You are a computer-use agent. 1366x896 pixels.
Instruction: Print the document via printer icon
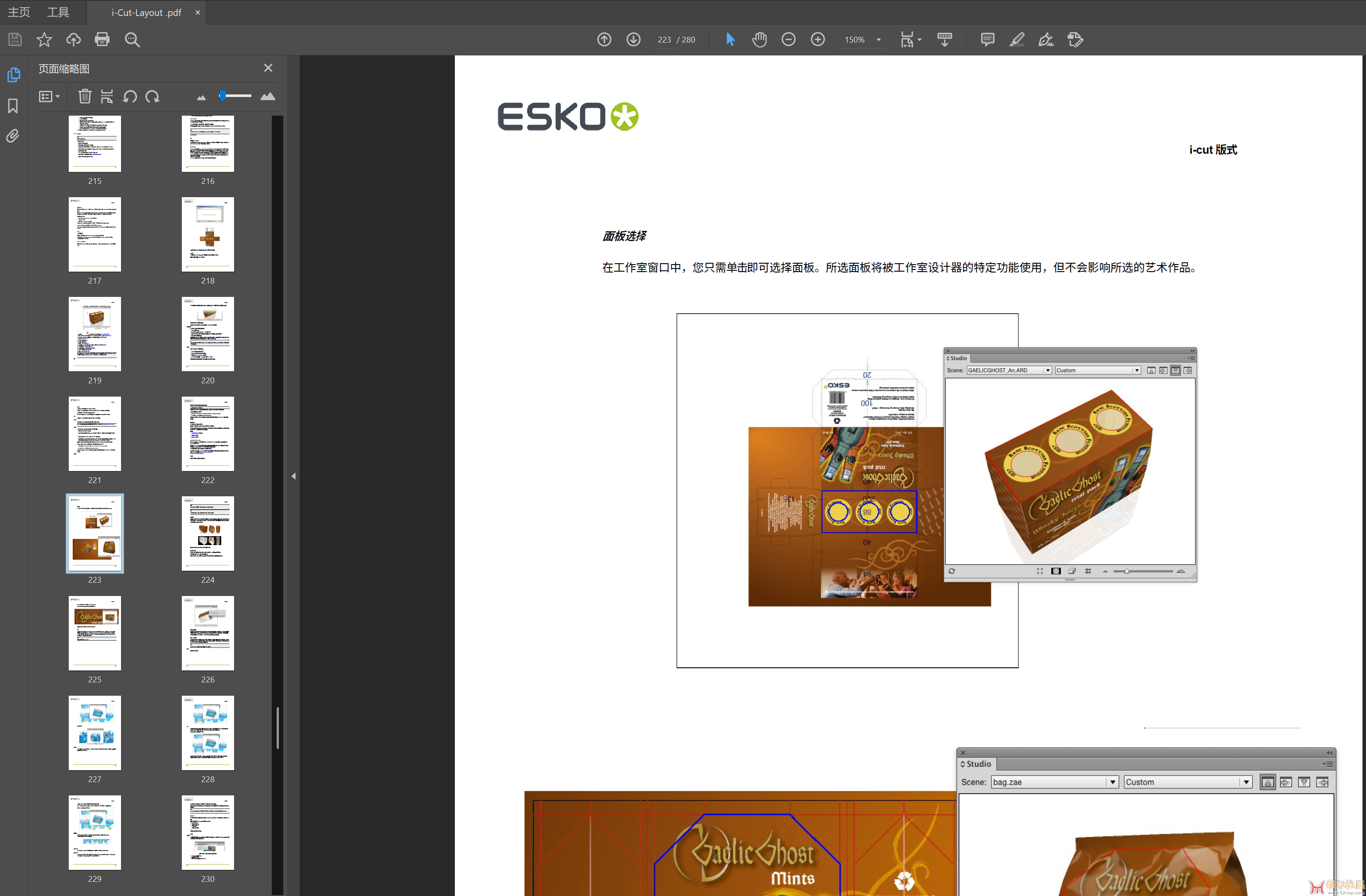[102, 39]
